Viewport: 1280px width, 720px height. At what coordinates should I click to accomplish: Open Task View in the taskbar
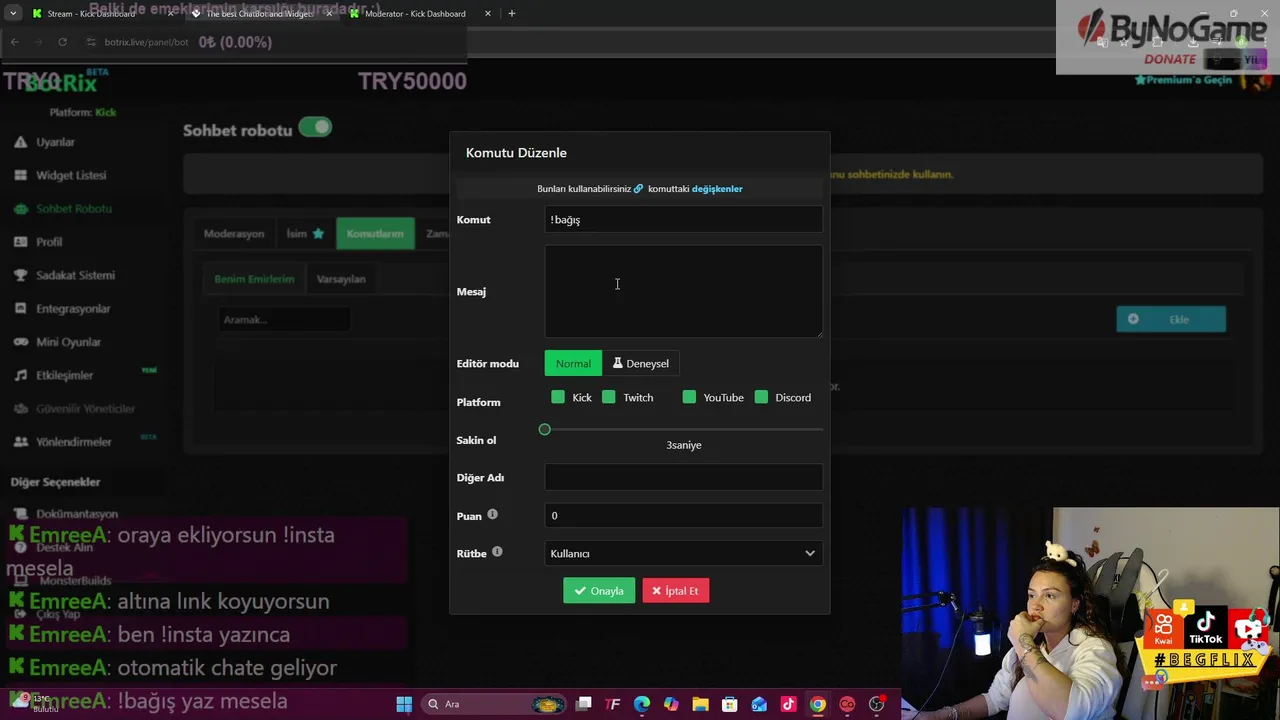pos(584,704)
